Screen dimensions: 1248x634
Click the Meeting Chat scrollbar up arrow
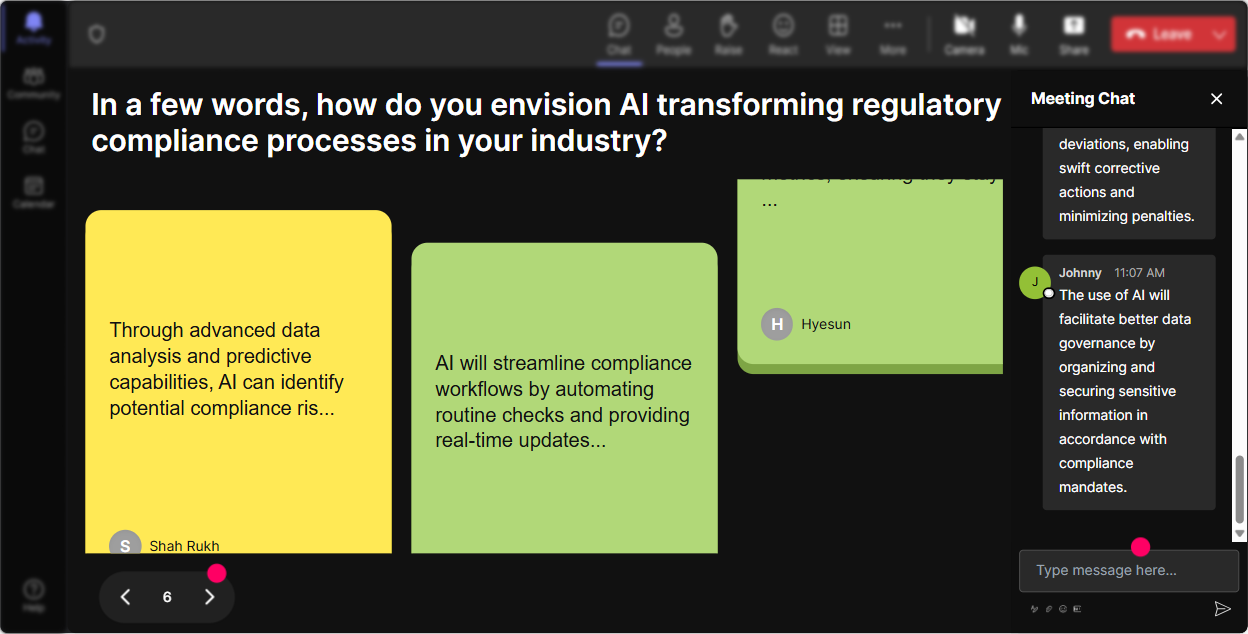1240,136
